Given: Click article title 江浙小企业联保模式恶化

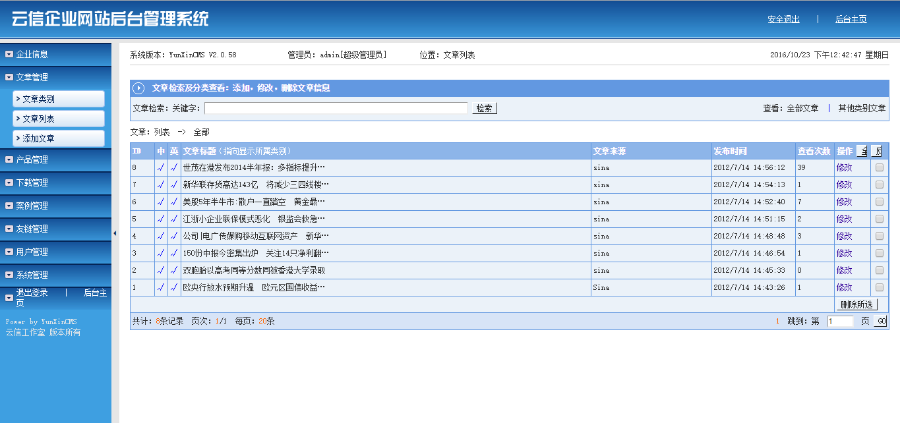Looking at the screenshot, I should pyautogui.click(x=254, y=219).
